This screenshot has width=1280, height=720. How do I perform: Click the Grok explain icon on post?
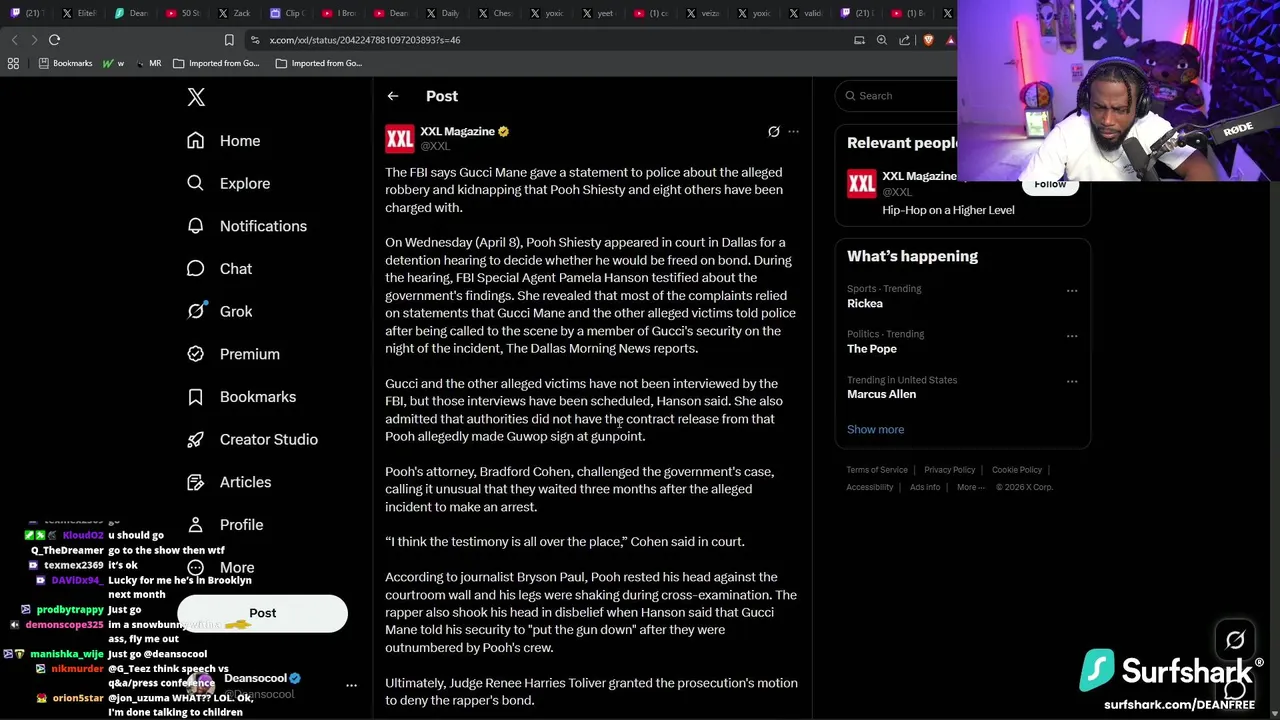point(773,132)
